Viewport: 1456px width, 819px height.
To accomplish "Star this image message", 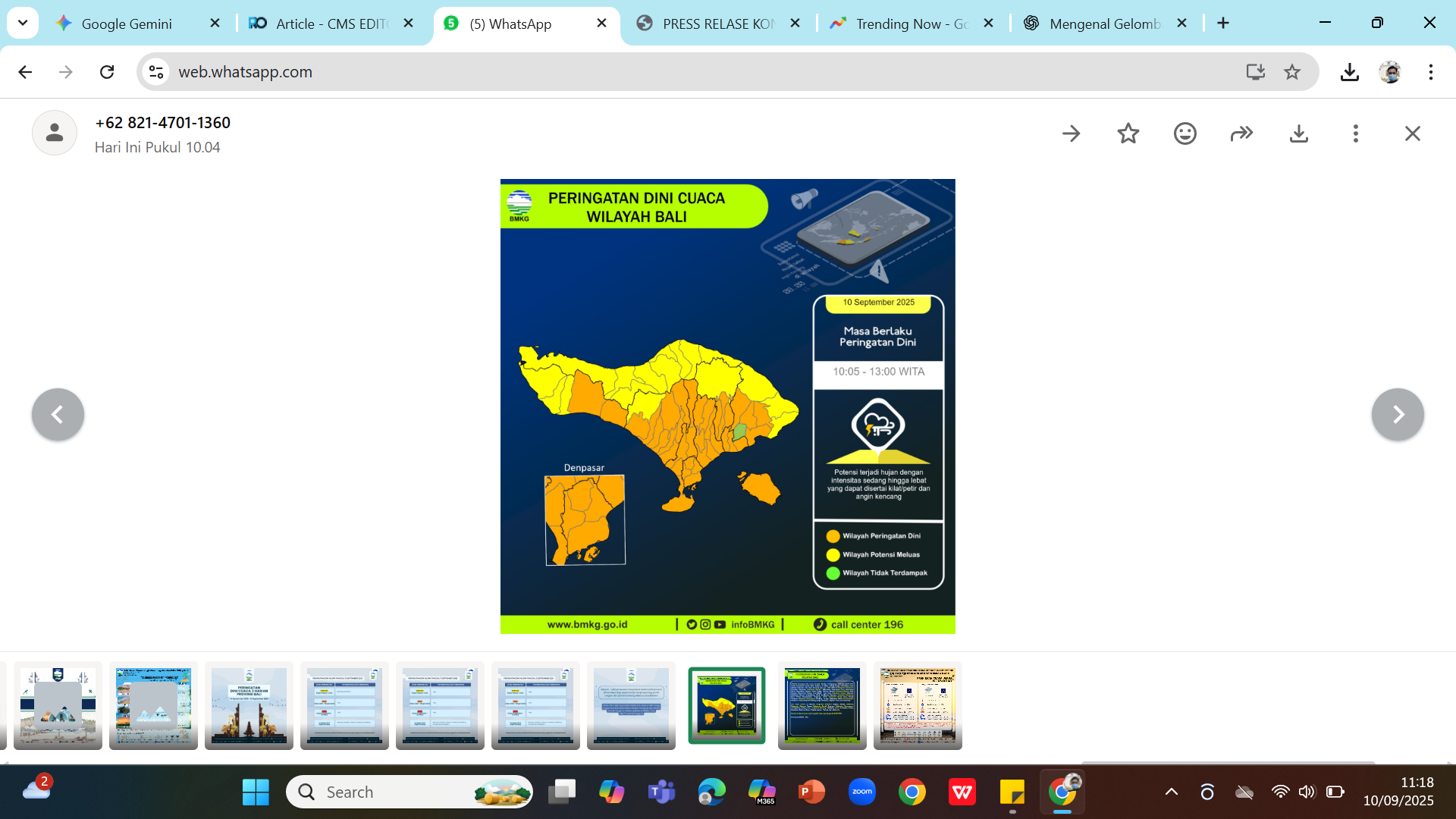I will [1128, 134].
